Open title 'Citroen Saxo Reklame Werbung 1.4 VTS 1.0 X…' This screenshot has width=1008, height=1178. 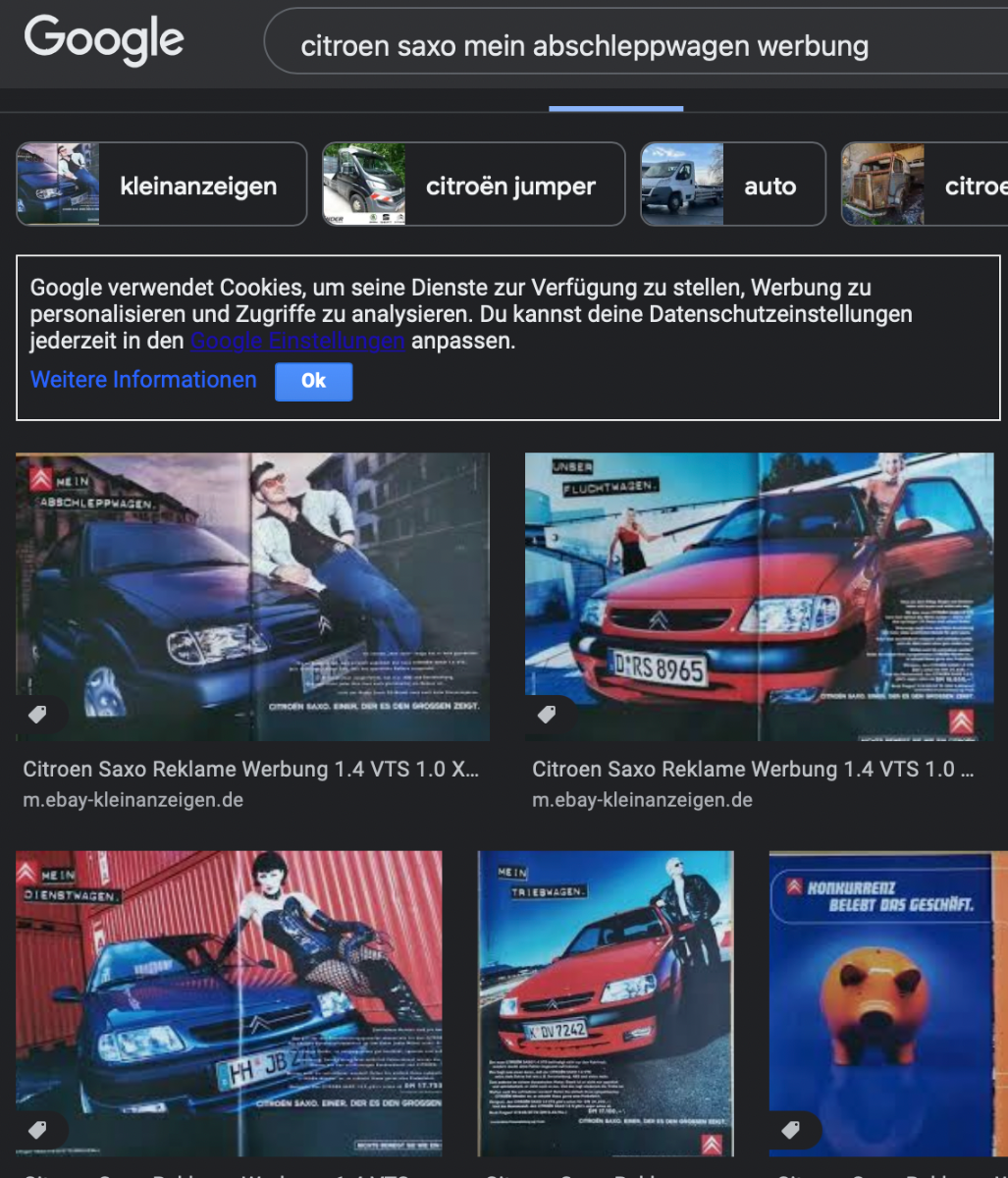point(251,769)
